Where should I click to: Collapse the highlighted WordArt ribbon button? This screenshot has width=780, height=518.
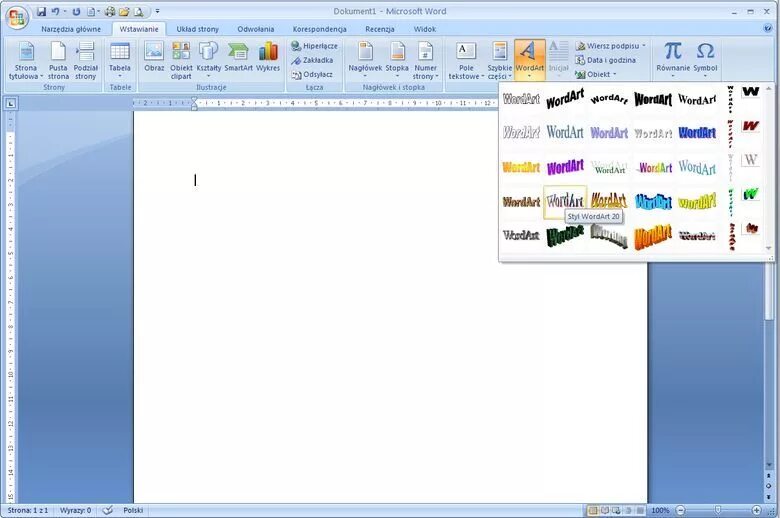pyautogui.click(x=529, y=61)
